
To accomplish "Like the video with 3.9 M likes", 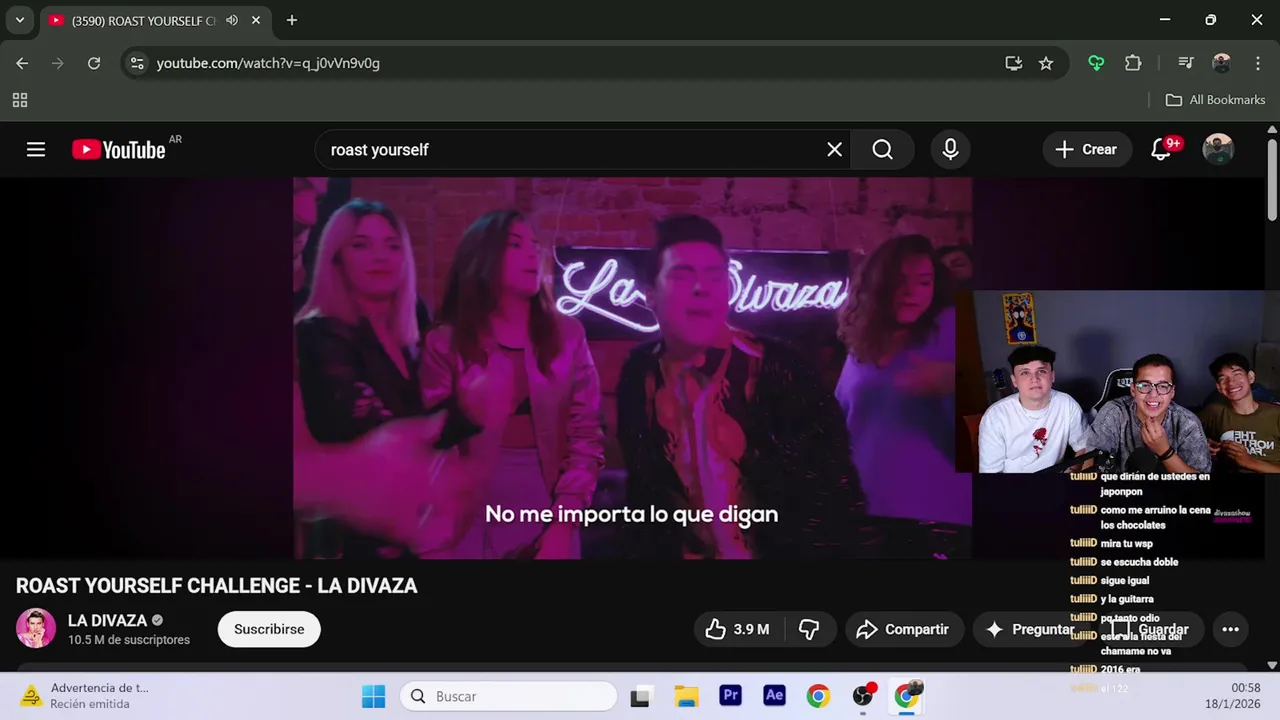I will coord(737,629).
